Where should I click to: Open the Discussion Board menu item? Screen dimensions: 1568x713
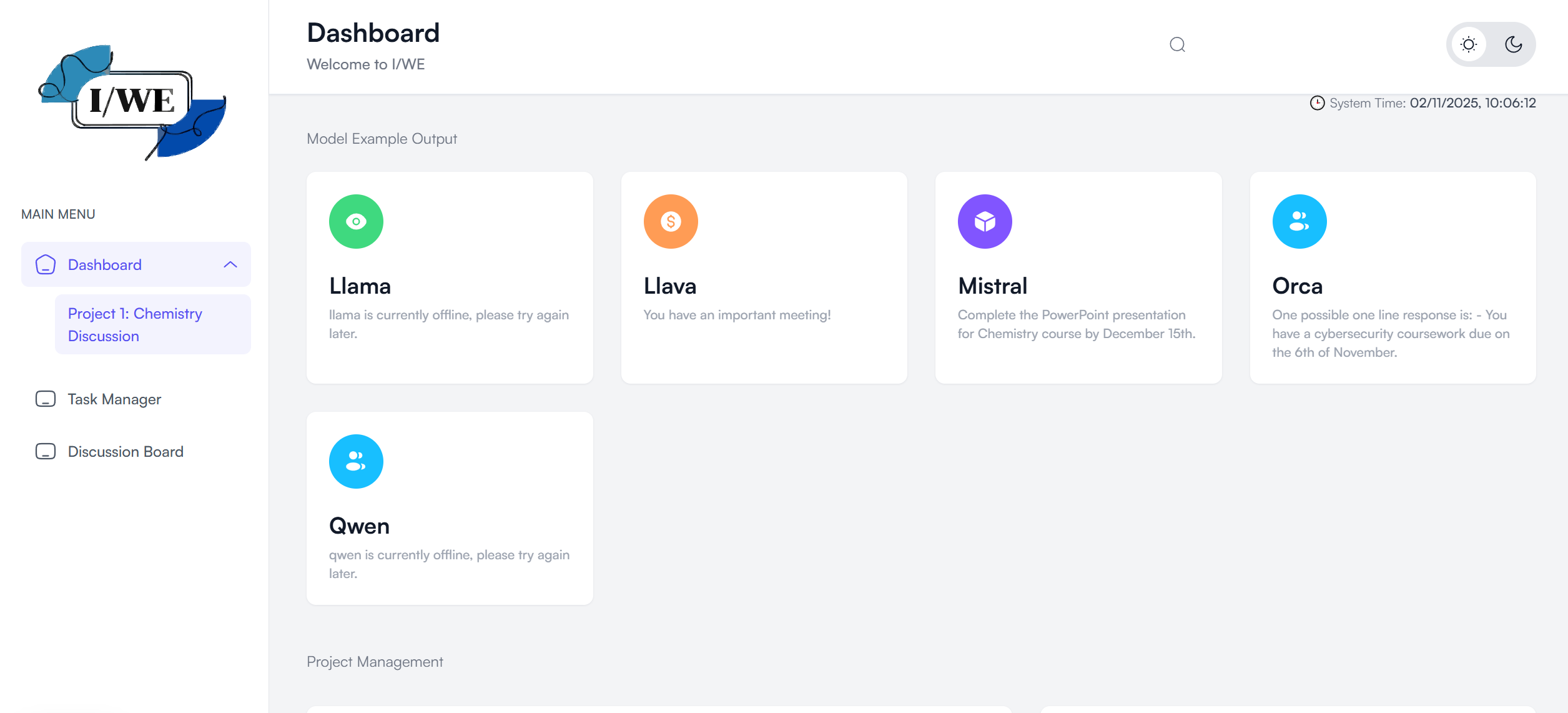126,451
